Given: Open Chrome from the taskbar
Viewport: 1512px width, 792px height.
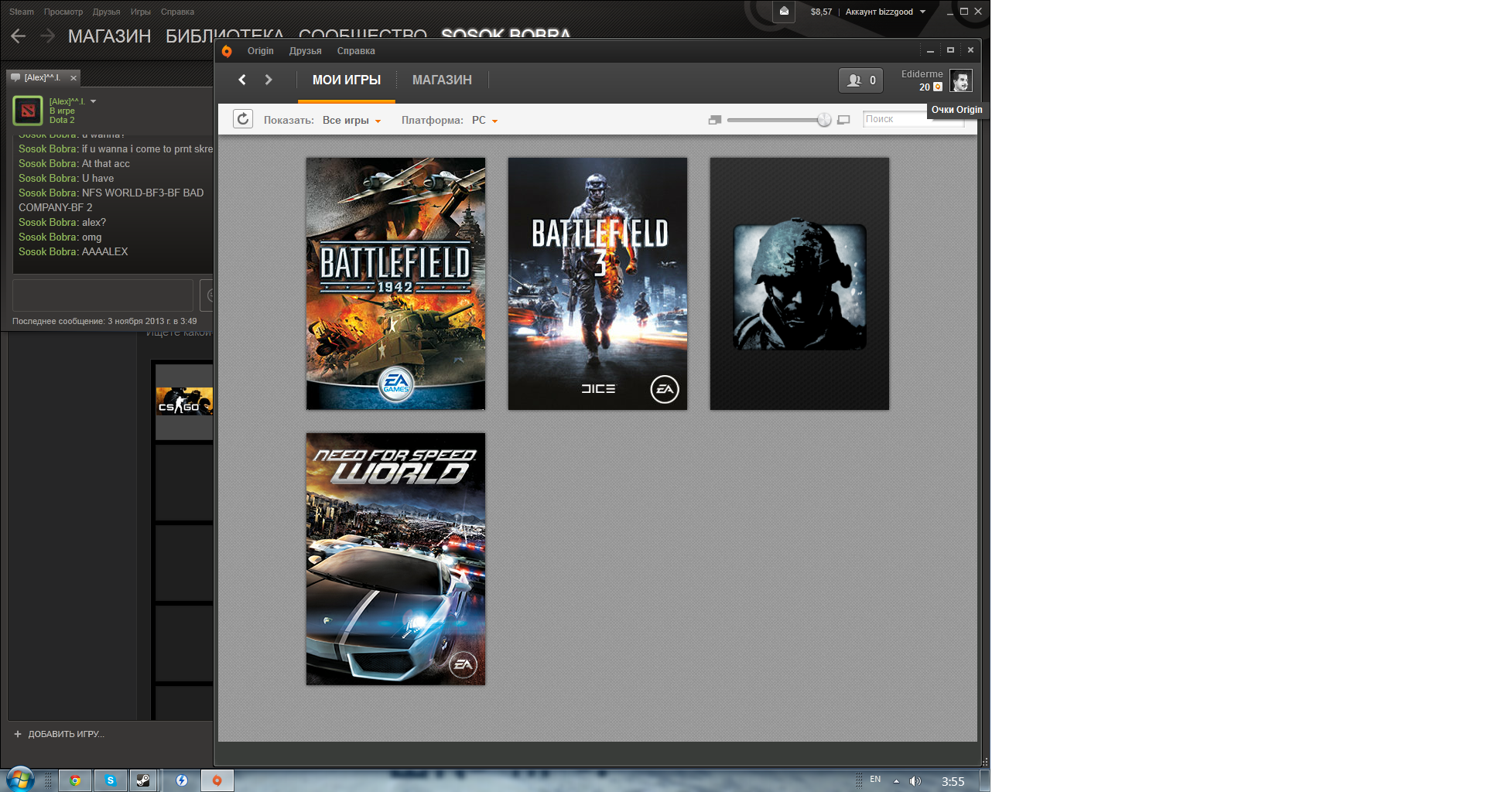Looking at the screenshot, I should (75, 780).
